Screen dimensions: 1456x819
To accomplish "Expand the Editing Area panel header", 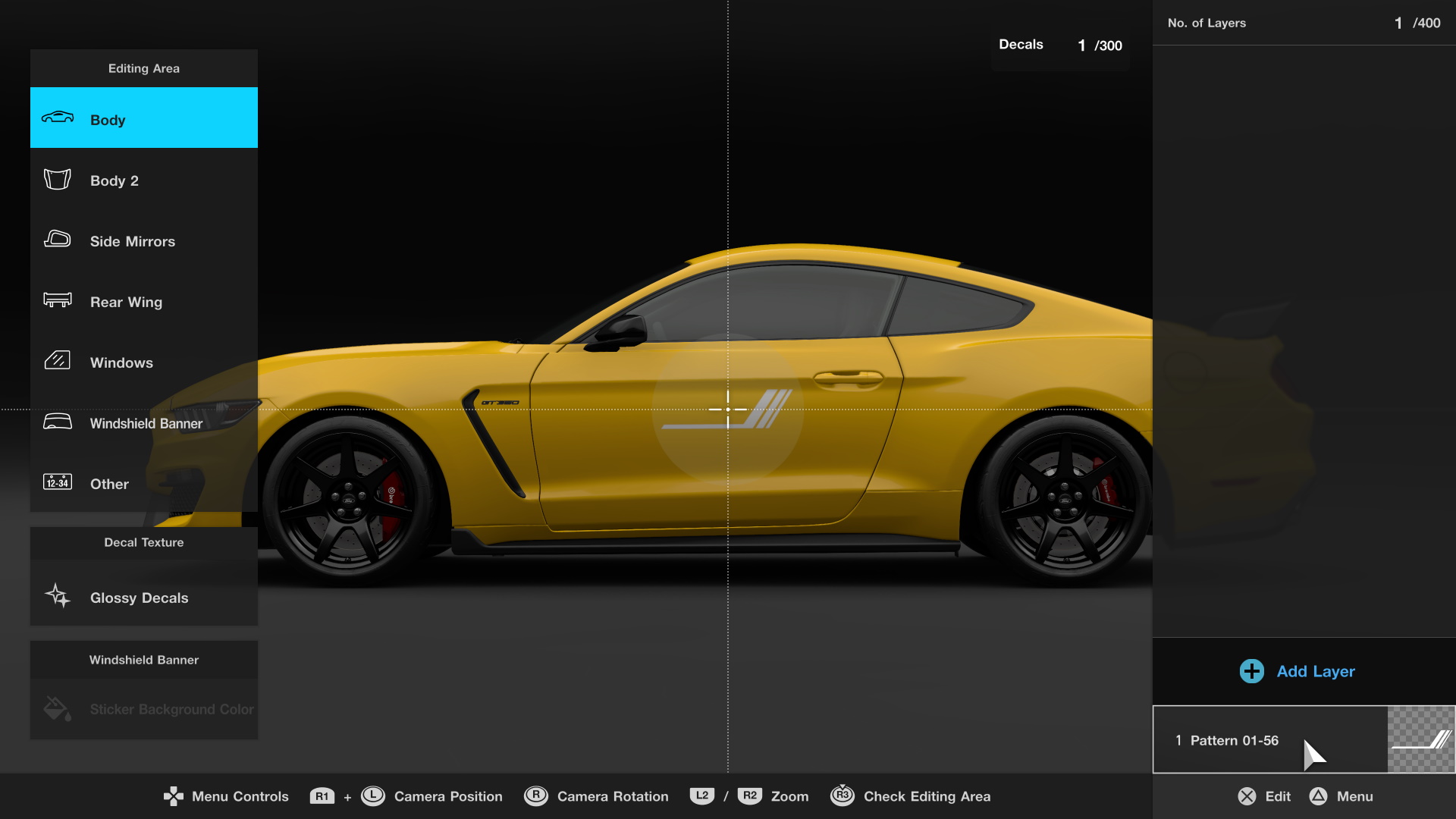I will [143, 68].
